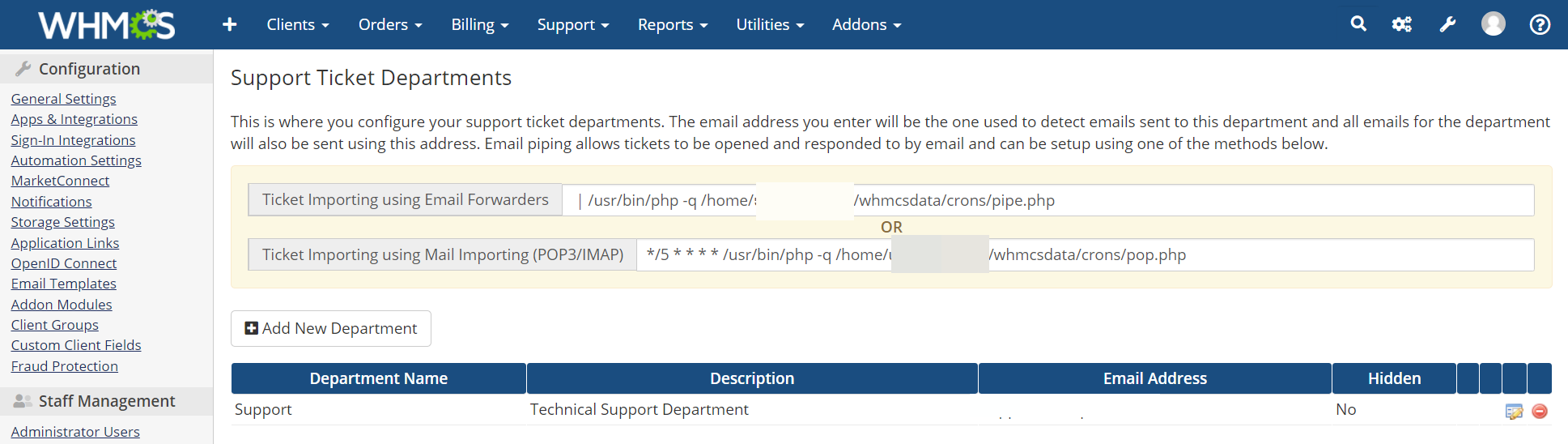Delete the Support department
The image size is (1568, 444).
tap(1540, 412)
